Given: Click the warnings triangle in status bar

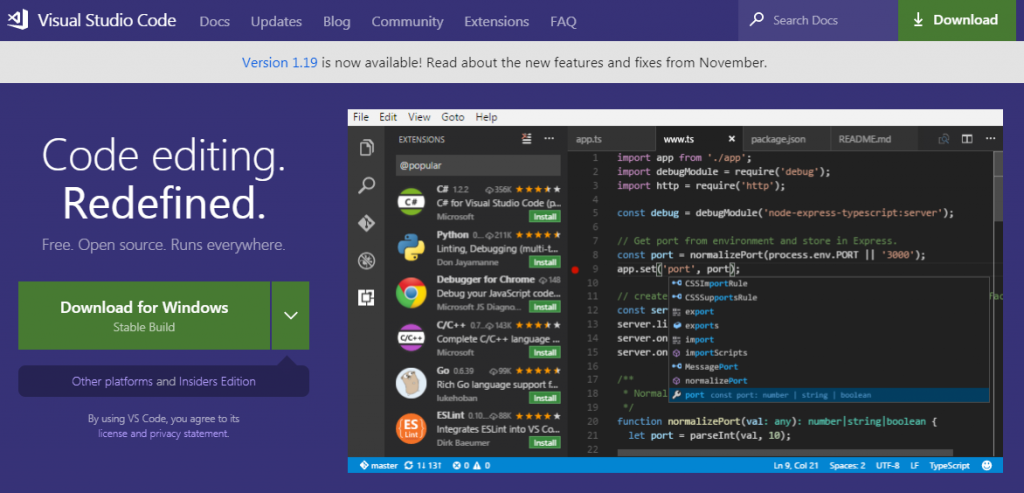Looking at the screenshot, I should (477, 466).
